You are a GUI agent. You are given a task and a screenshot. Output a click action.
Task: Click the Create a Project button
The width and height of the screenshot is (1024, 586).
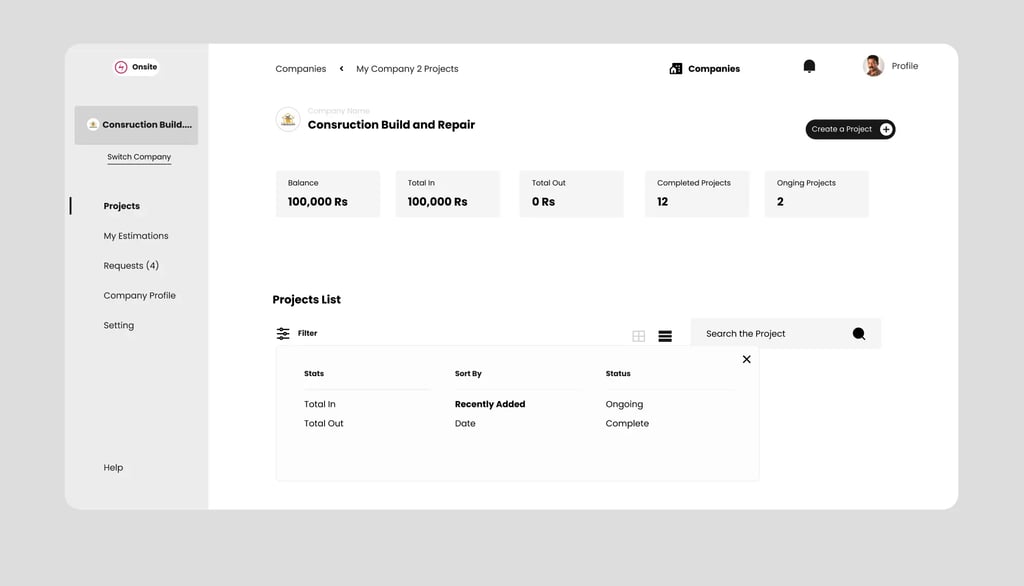click(x=850, y=129)
